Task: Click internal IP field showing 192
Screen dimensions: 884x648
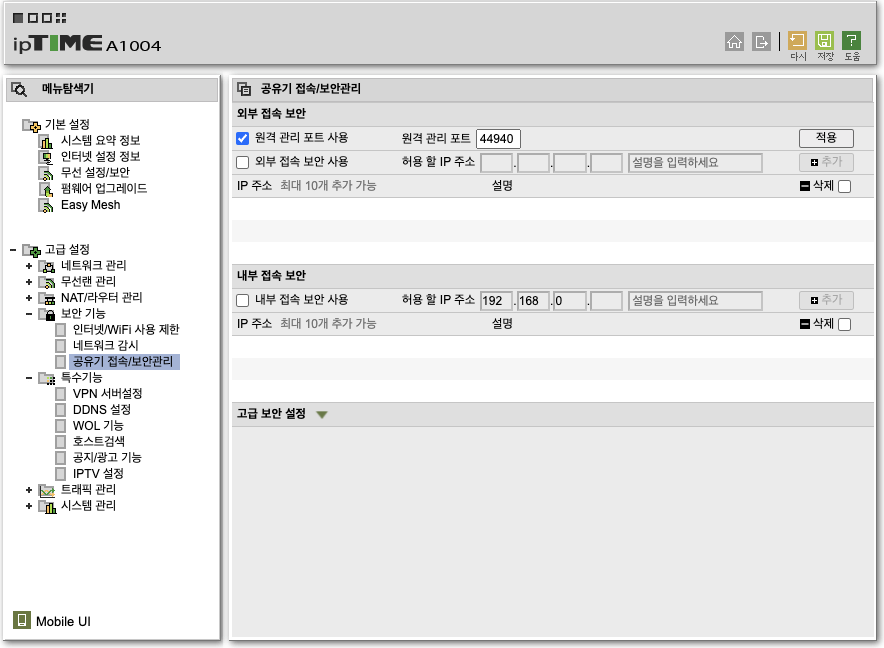Action: pos(496,301)
